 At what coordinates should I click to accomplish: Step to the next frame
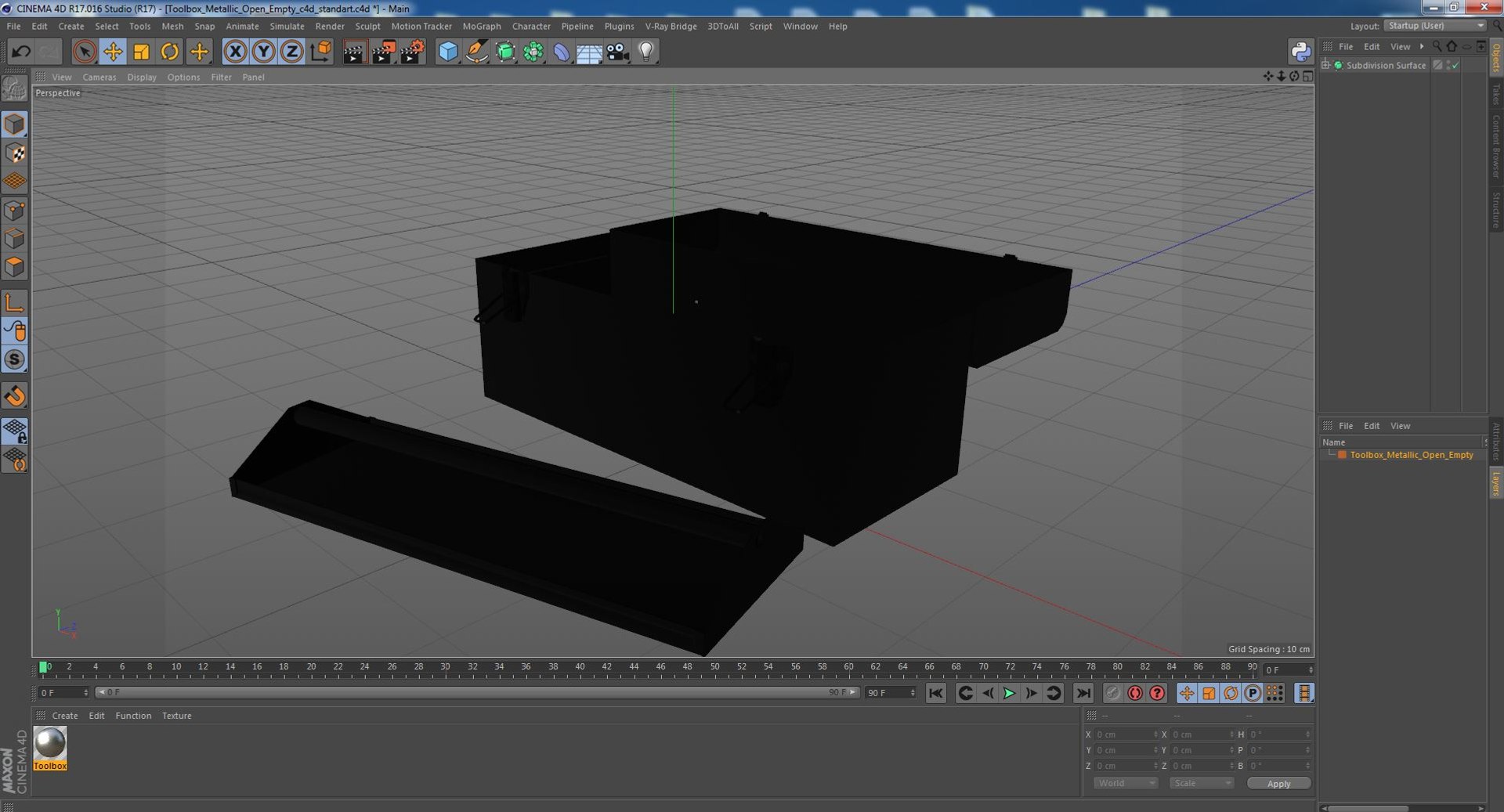tap(1031, 693)
